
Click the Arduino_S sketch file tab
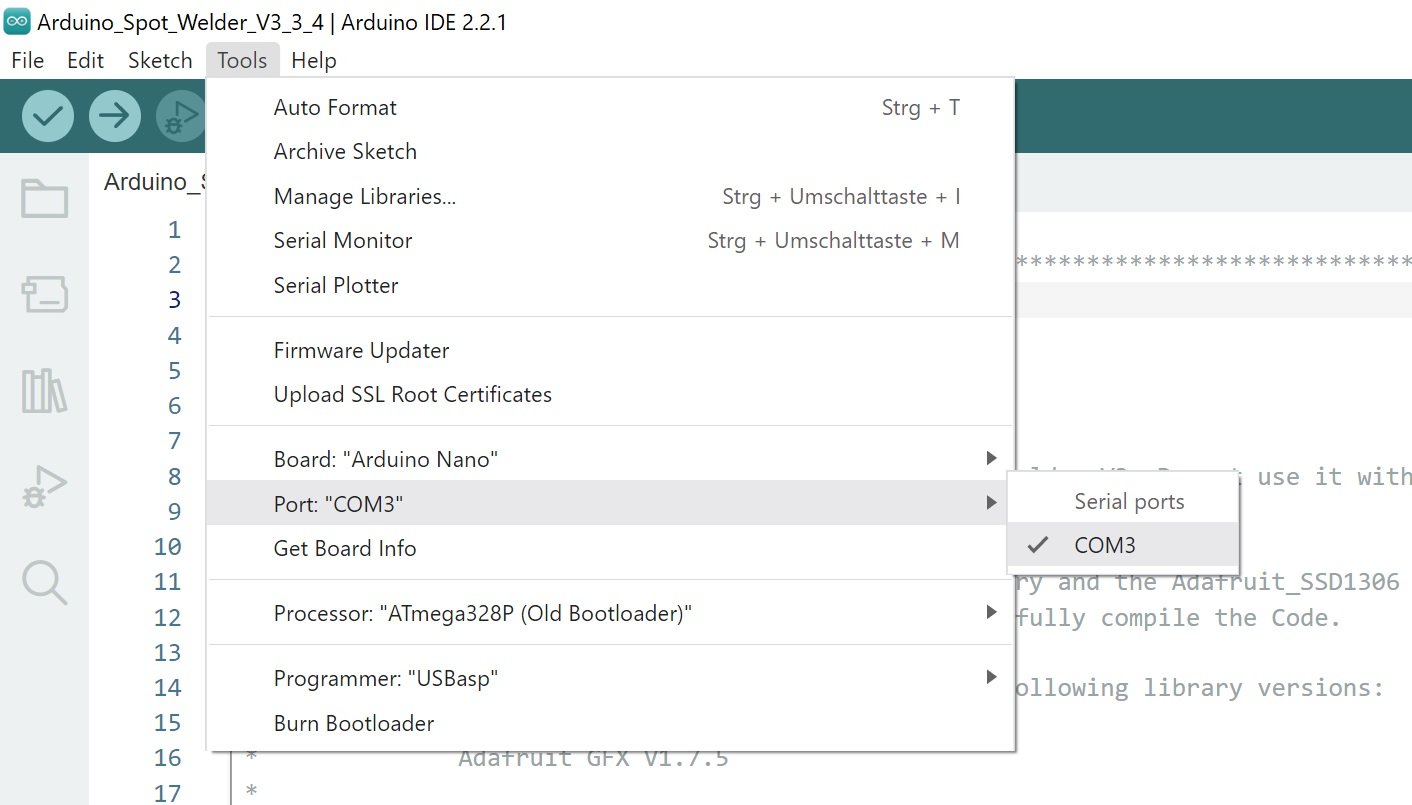[x=154, y=182]
